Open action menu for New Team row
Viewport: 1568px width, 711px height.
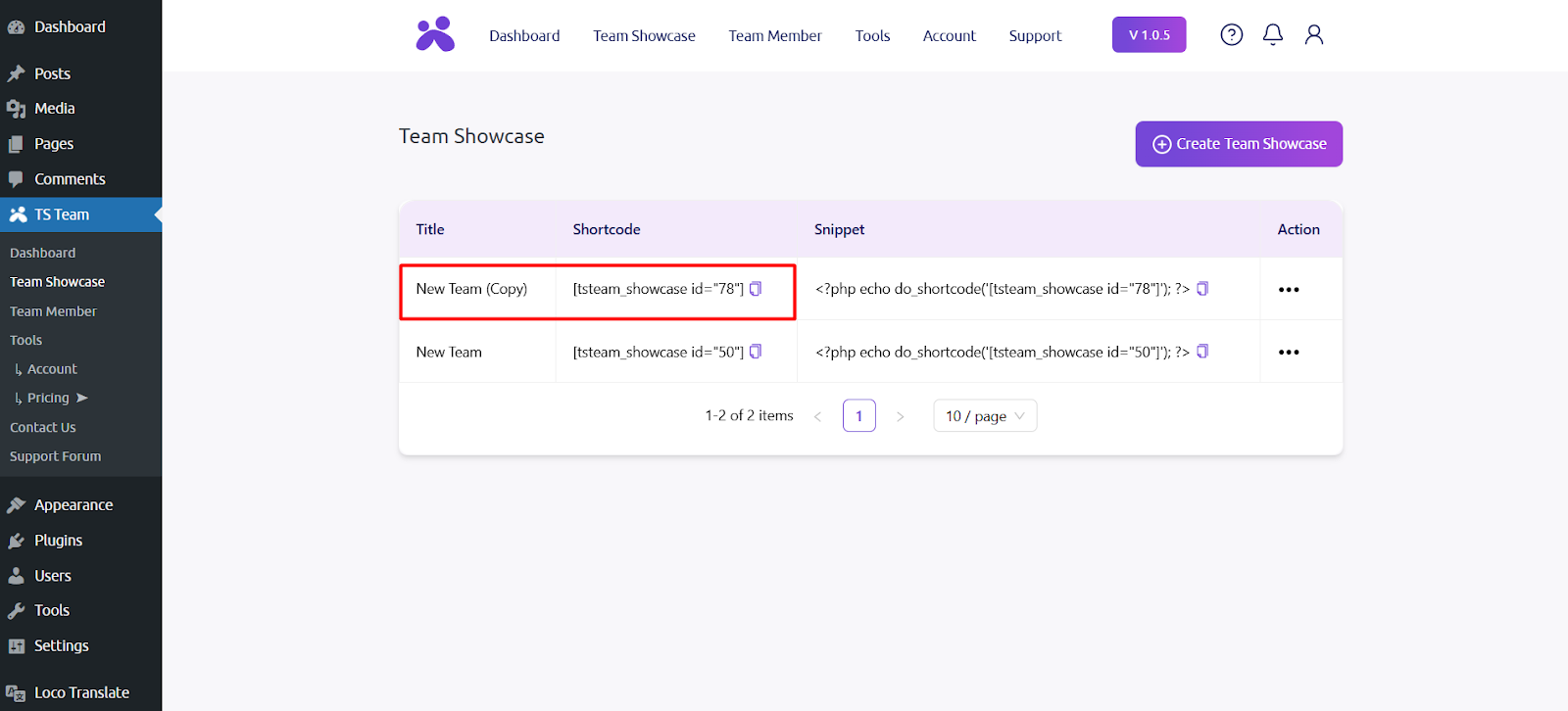point(1289,353)
